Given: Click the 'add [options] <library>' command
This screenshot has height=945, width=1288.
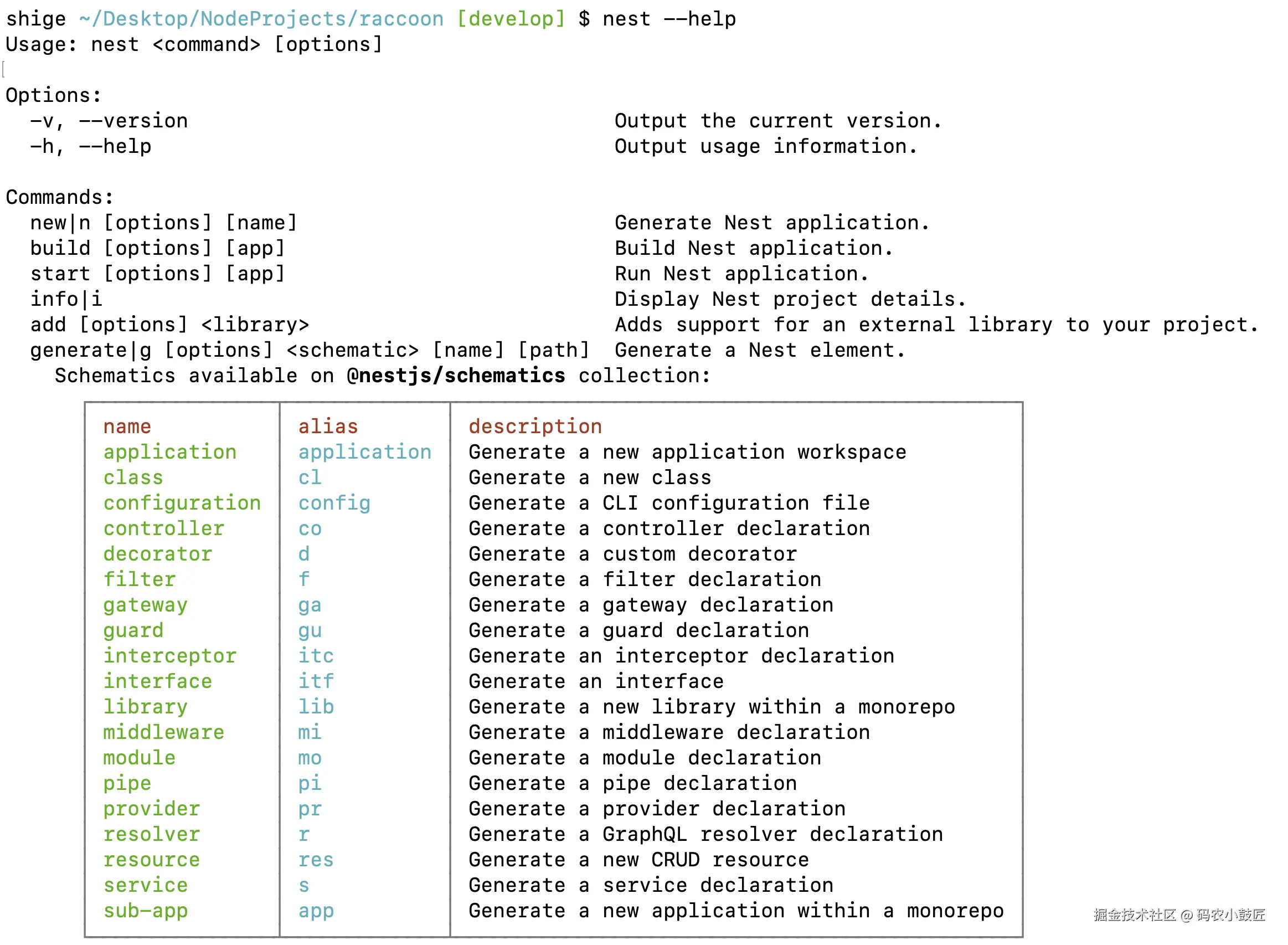Looking at the screenshot, I should [169, 325].
